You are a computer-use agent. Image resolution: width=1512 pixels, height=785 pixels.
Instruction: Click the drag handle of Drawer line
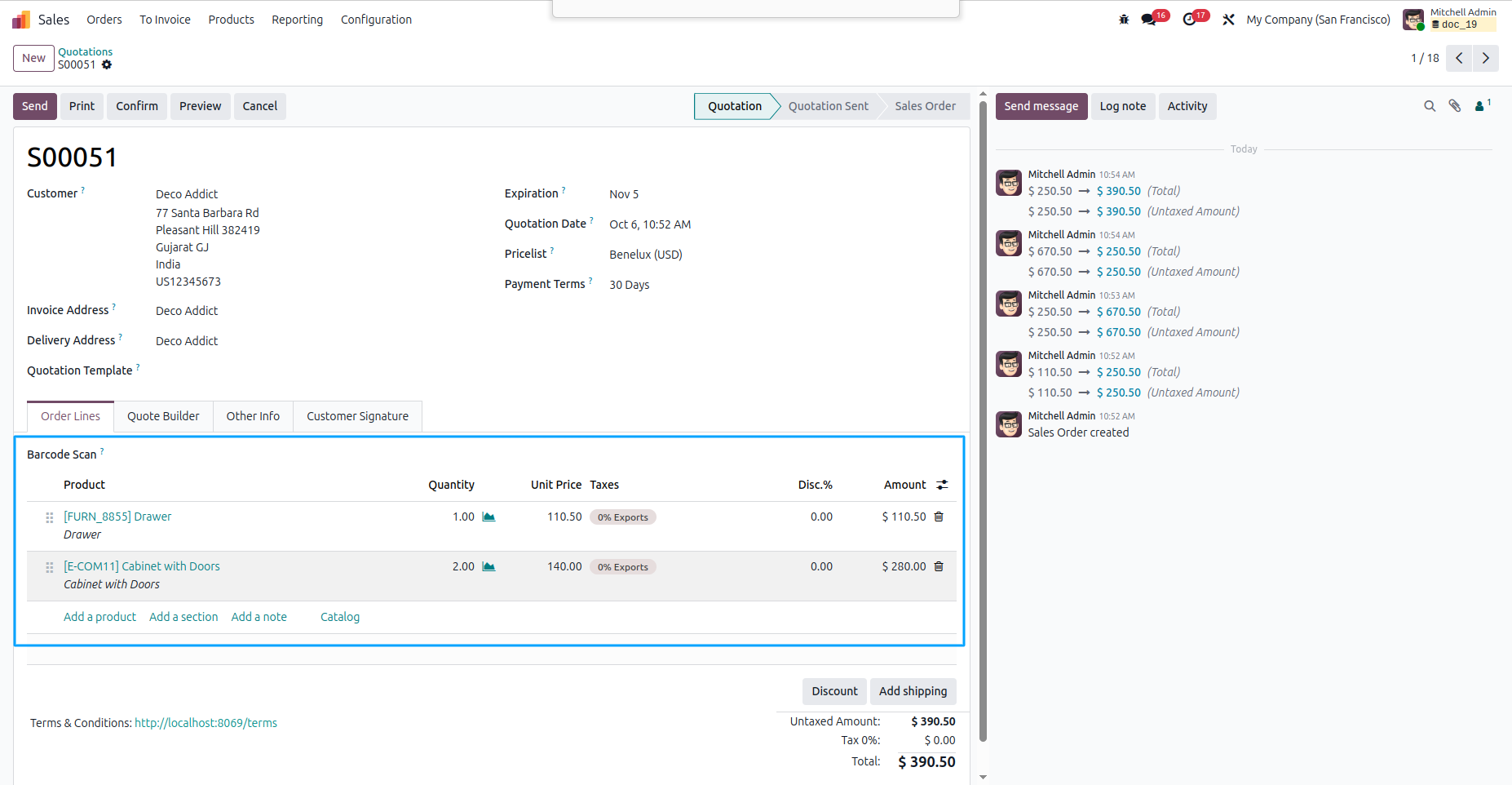(x=50, y=517)
